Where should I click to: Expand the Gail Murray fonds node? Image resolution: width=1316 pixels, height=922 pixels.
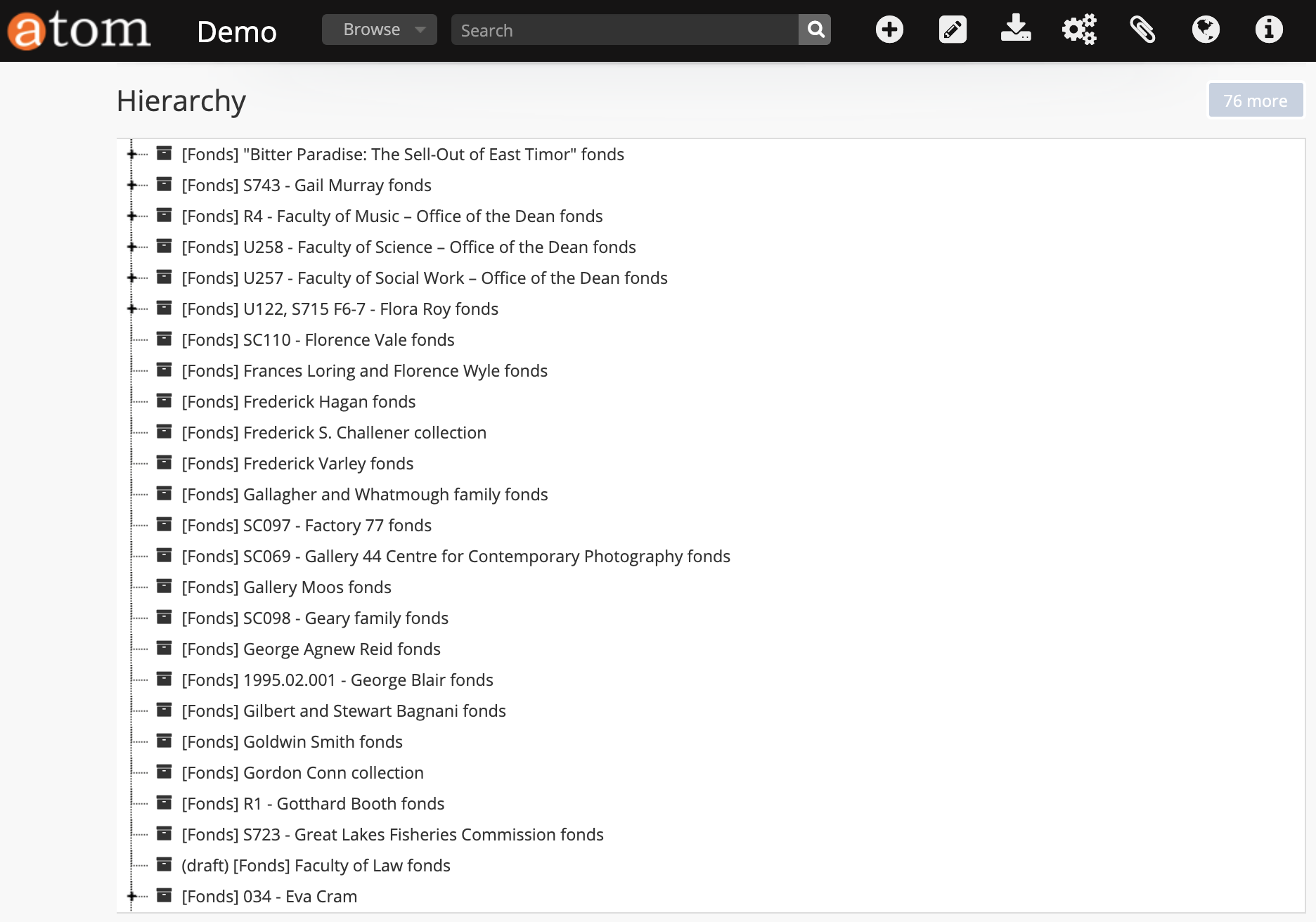coord(131,186)
